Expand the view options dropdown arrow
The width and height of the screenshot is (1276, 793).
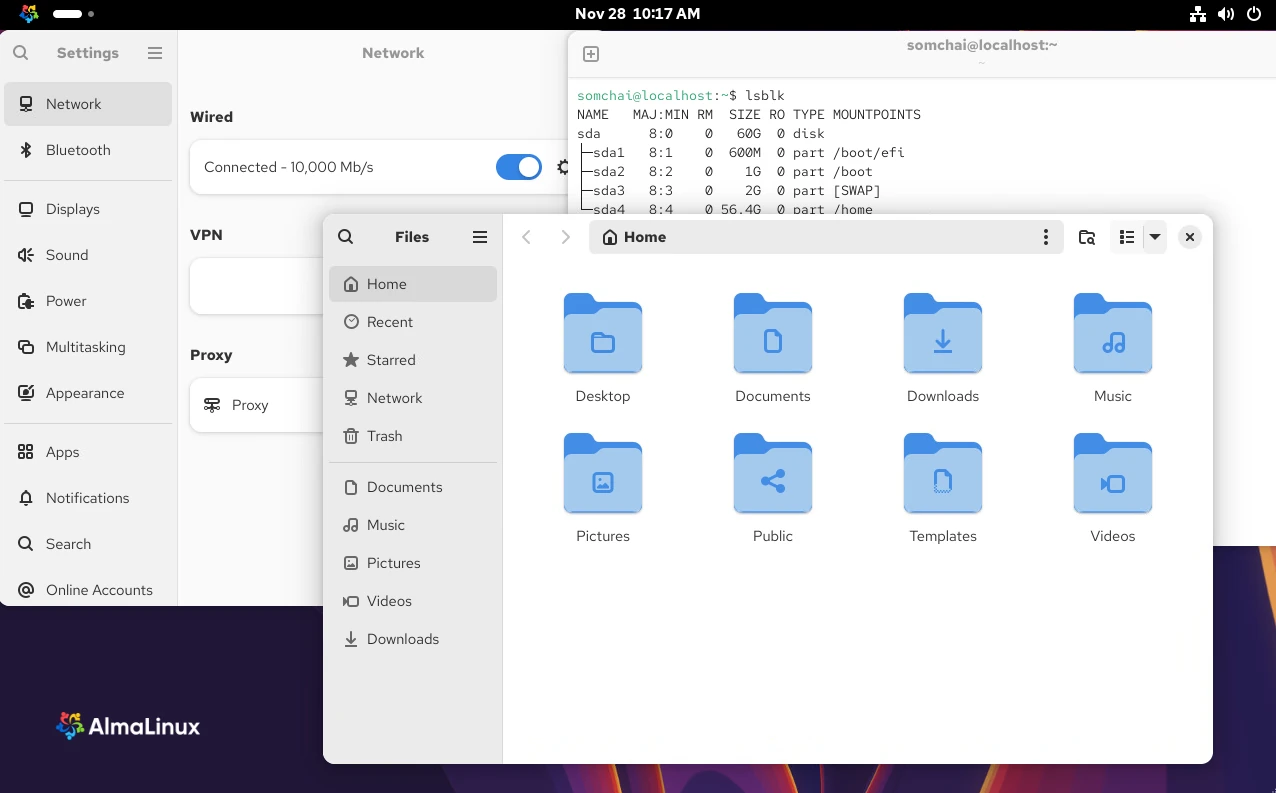[x=1155, y=237]
